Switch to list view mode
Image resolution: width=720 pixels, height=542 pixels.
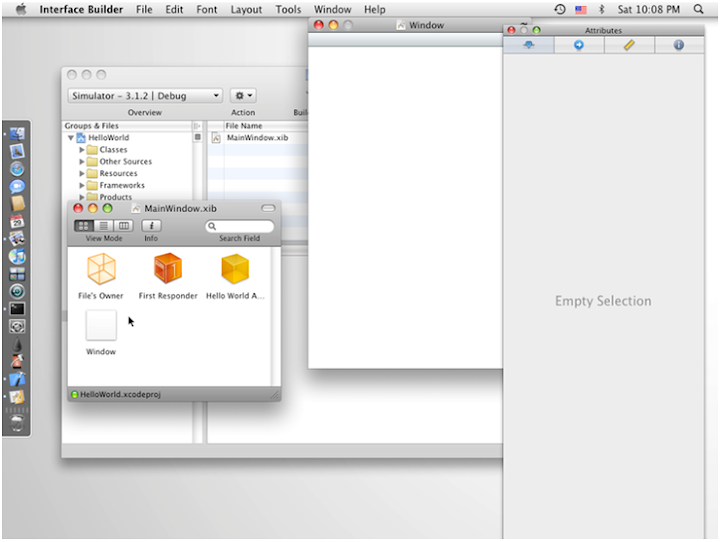pyautogui.click(x=104, y=226)
